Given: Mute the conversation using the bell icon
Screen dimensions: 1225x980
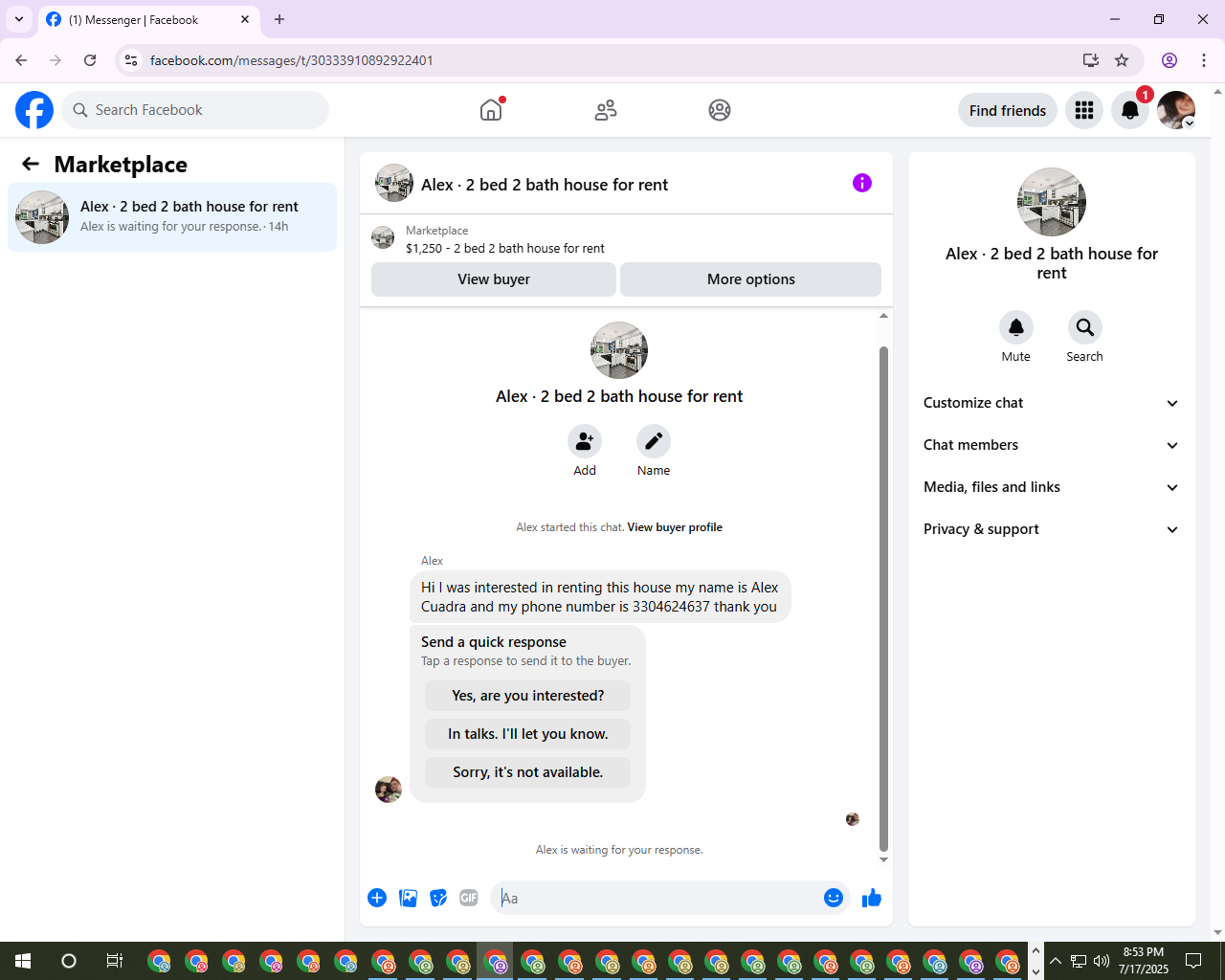Looking at the screenshot, I should 1016,327.
